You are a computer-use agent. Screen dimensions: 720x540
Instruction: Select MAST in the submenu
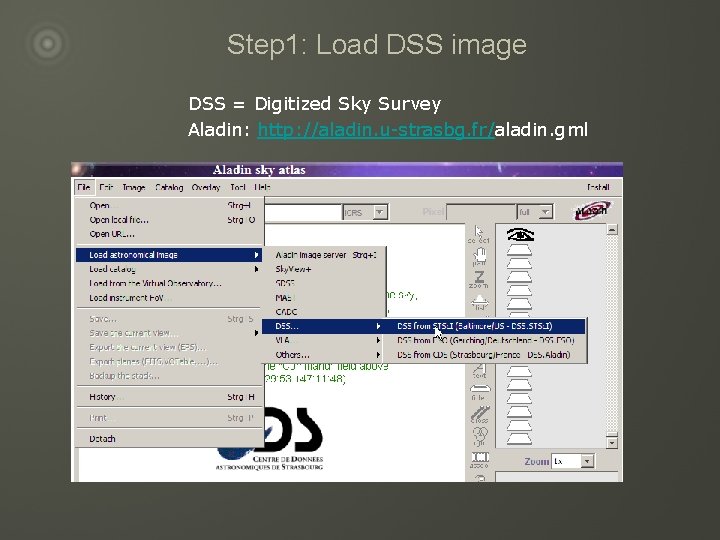click(x=324, y=298)
